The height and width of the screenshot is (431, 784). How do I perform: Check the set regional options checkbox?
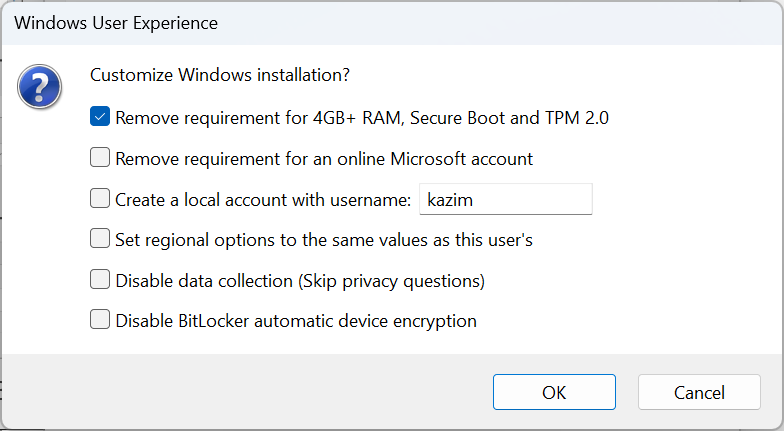(x=100, y=238)
